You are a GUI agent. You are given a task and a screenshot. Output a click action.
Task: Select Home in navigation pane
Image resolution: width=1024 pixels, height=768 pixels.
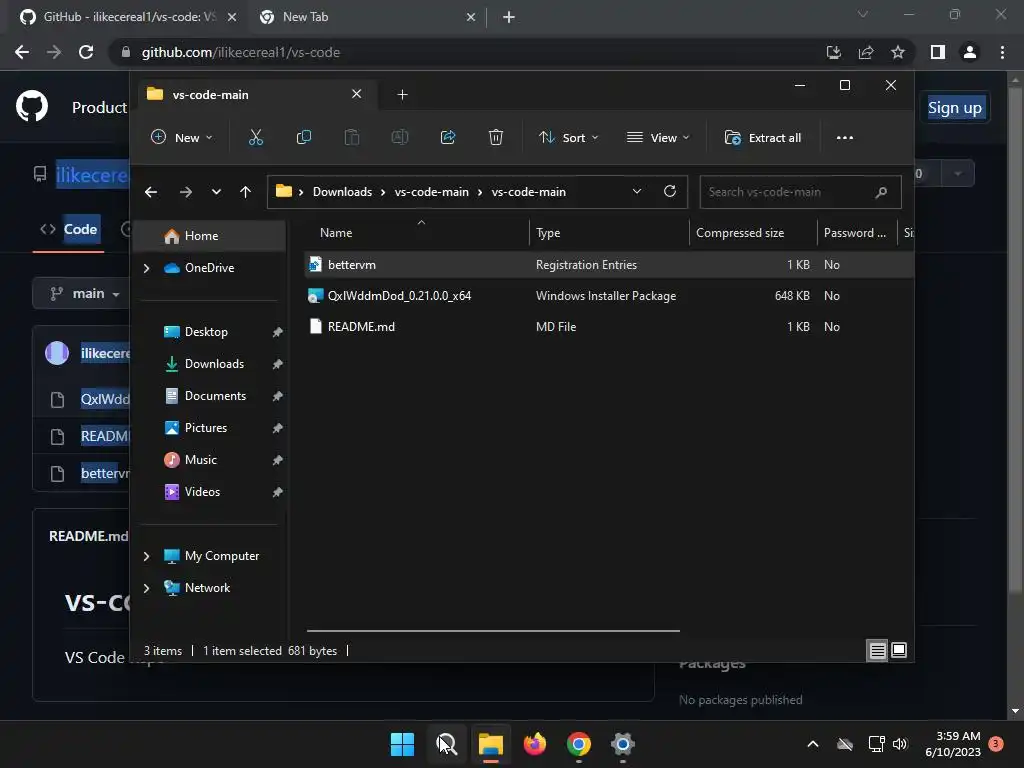tap(209, 236)
